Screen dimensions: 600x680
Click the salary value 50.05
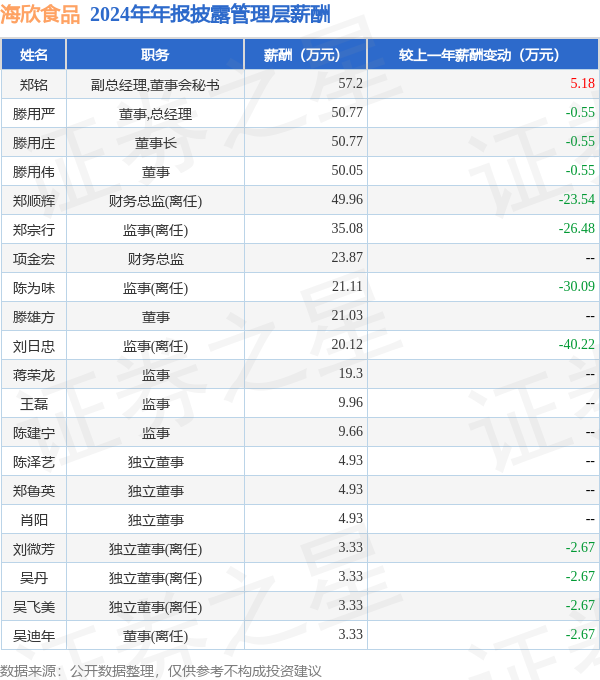click(347, 170)
